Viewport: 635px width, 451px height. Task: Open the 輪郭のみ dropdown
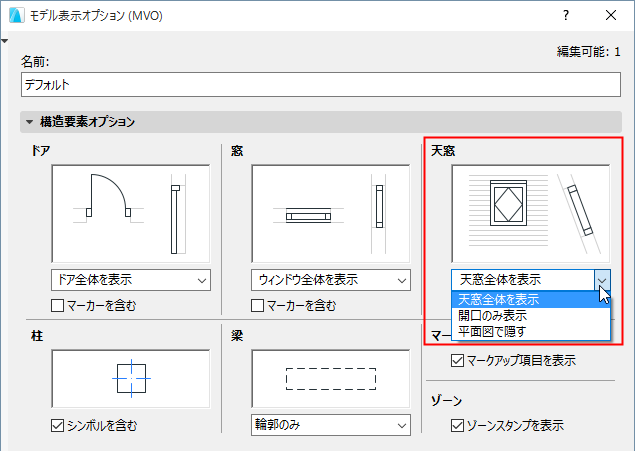(331, 425)
